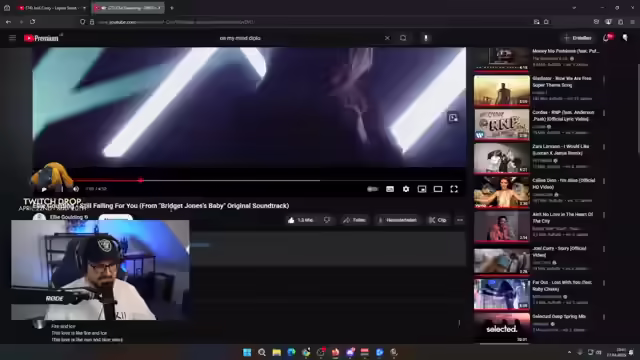Click the YouTube Premium logo

point(41,38)
